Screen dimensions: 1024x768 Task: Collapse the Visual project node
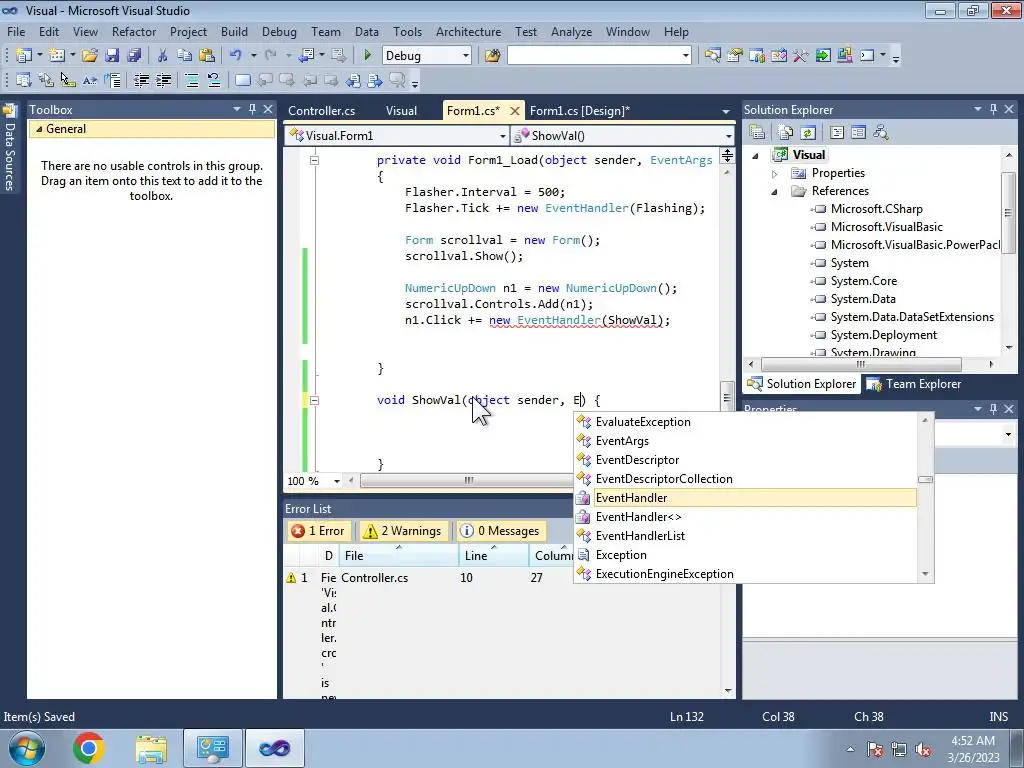pos(756,155)
